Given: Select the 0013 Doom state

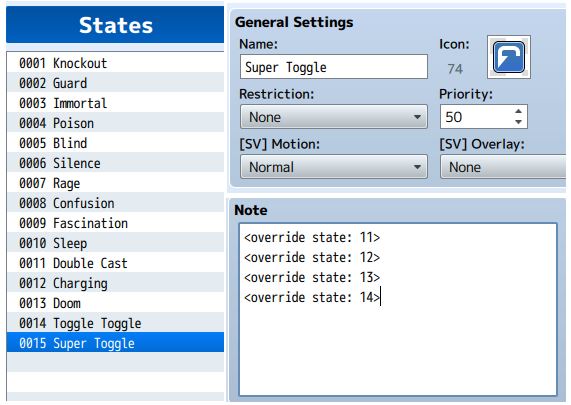Looking at the screenshot, I should pos(115,303).
